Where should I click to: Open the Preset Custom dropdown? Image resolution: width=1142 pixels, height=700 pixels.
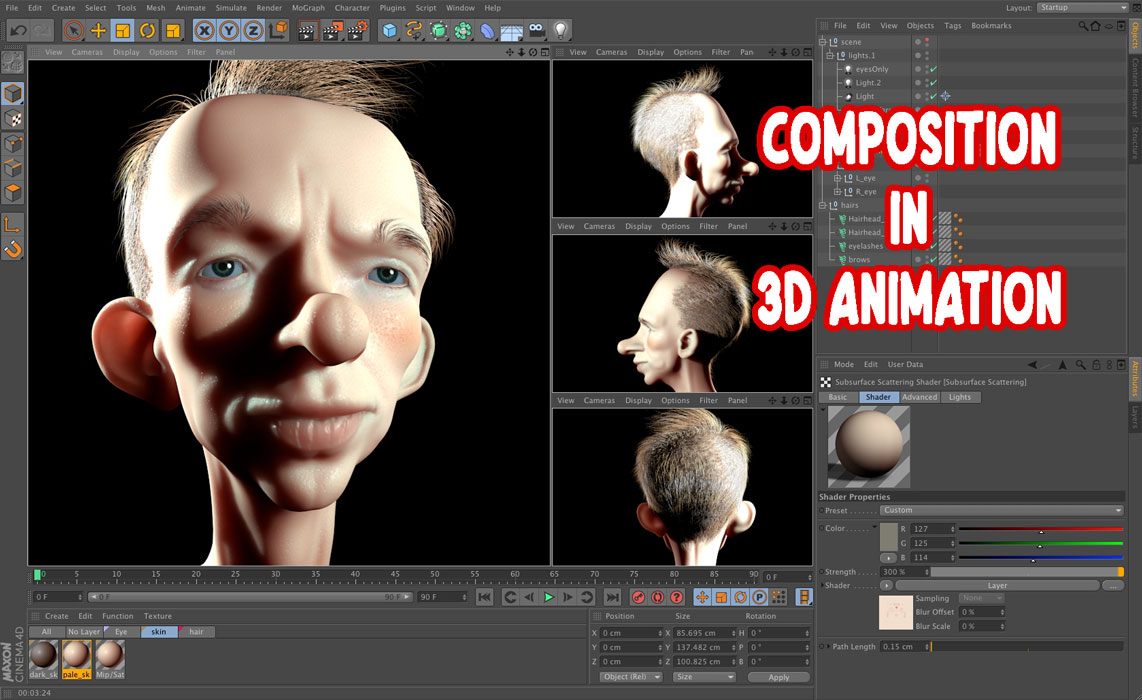(1001, 511)
